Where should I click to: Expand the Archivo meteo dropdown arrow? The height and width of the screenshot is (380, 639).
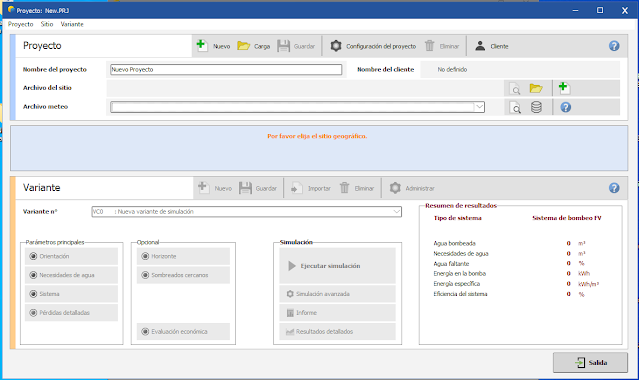(x=479, y=107)
